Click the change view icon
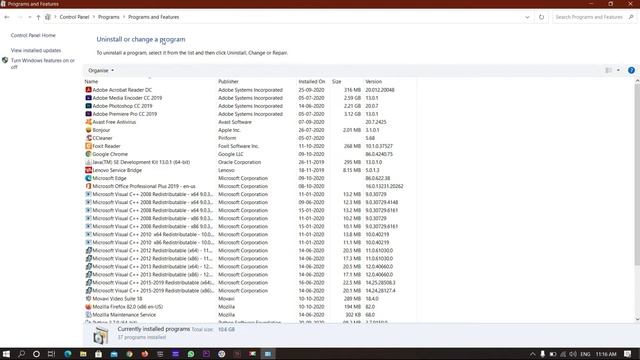640x360 pixels. pos(608,70)
